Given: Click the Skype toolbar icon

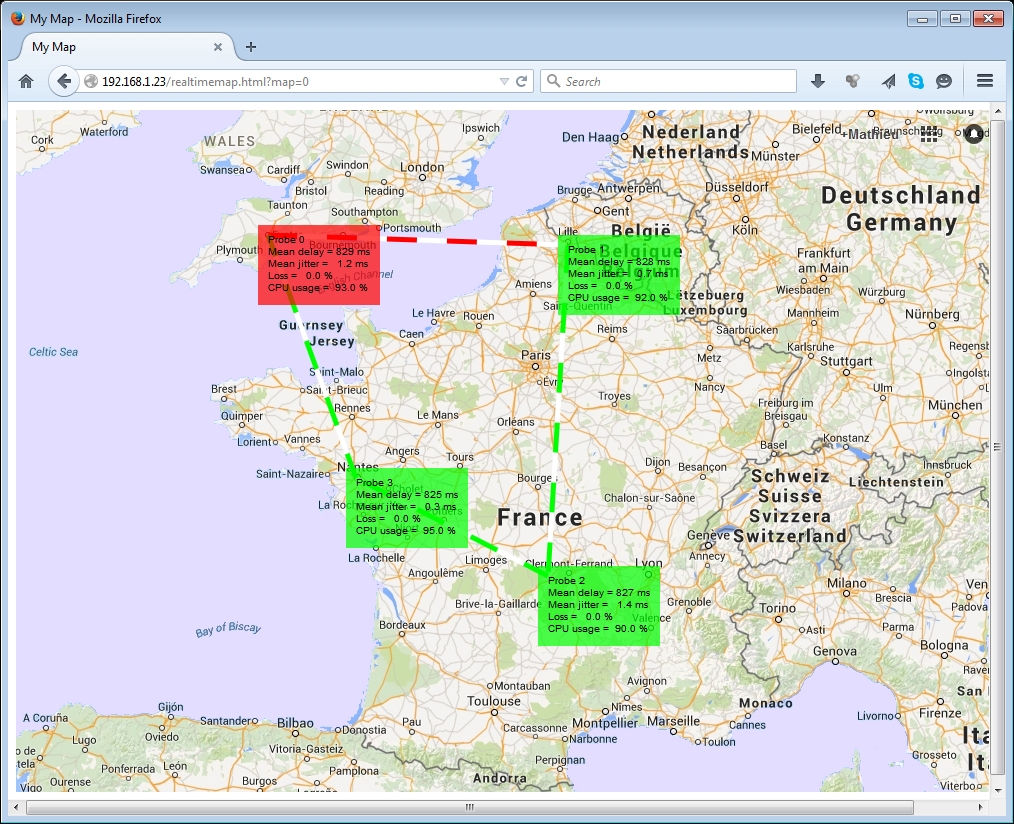Looking at the screenshot, I should click(915, 82).
